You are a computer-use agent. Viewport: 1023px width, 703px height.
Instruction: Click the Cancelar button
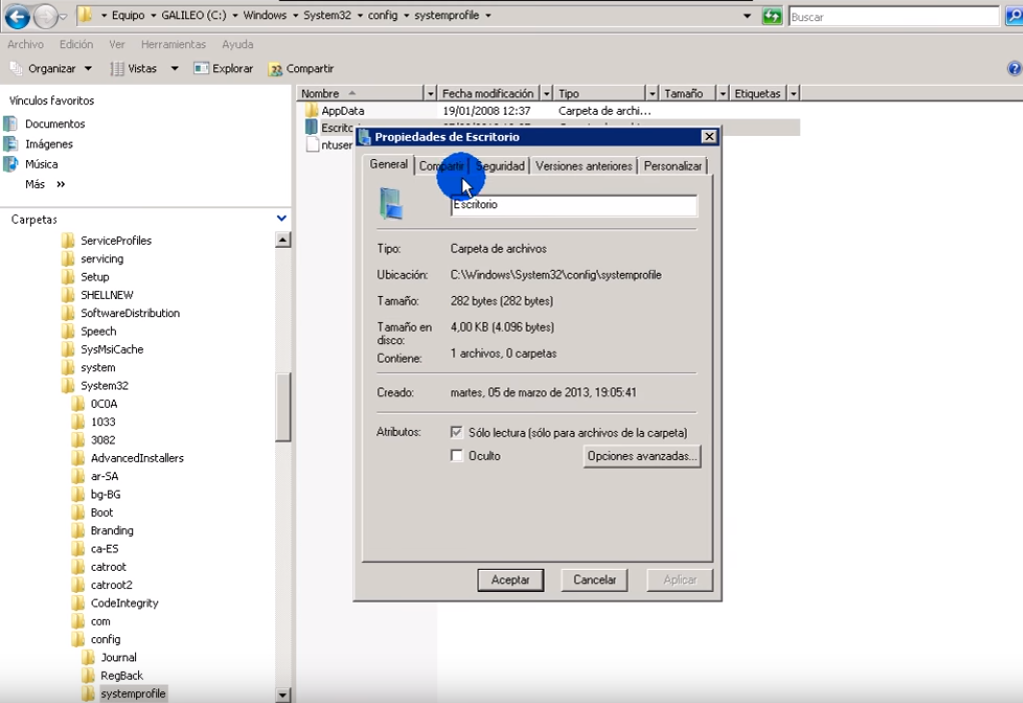tap(594, 580)
